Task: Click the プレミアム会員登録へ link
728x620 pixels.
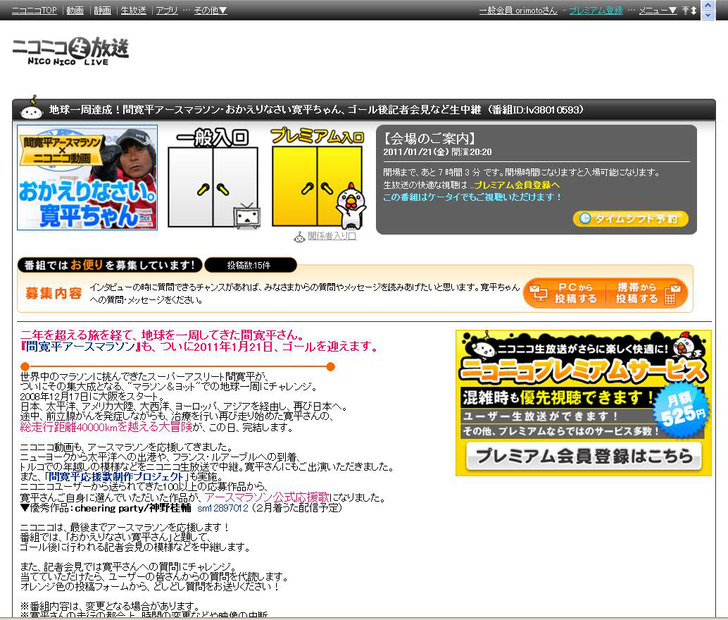Action: coord(517,185)
